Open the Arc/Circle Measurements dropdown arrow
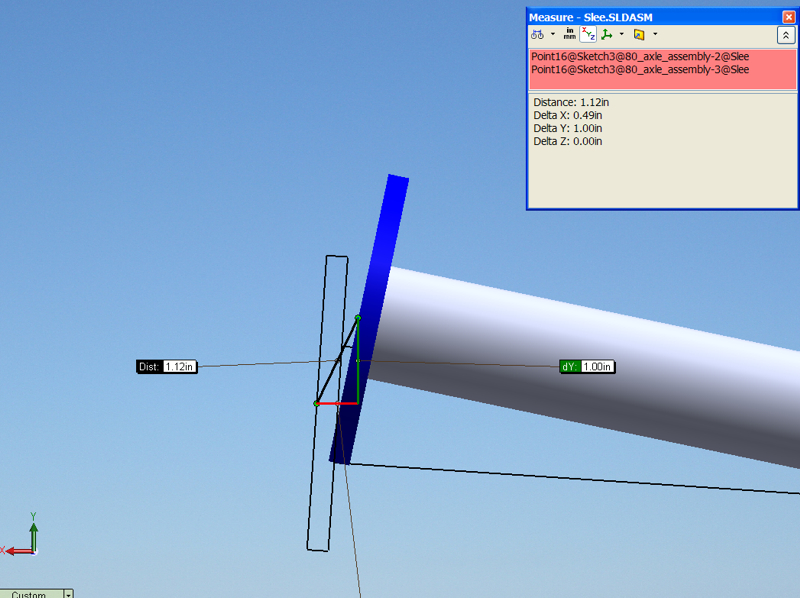The width and height of the screenshot is (800, 598). (553, 34)
